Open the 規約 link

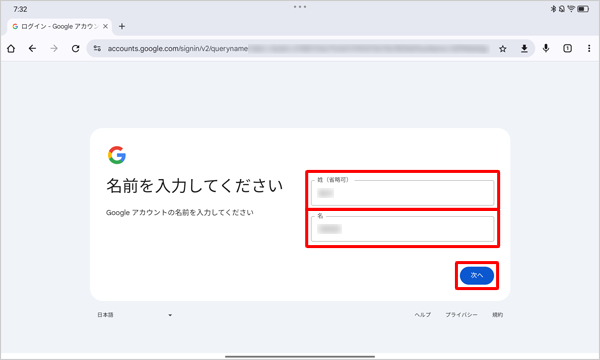[x=497, y=315]
